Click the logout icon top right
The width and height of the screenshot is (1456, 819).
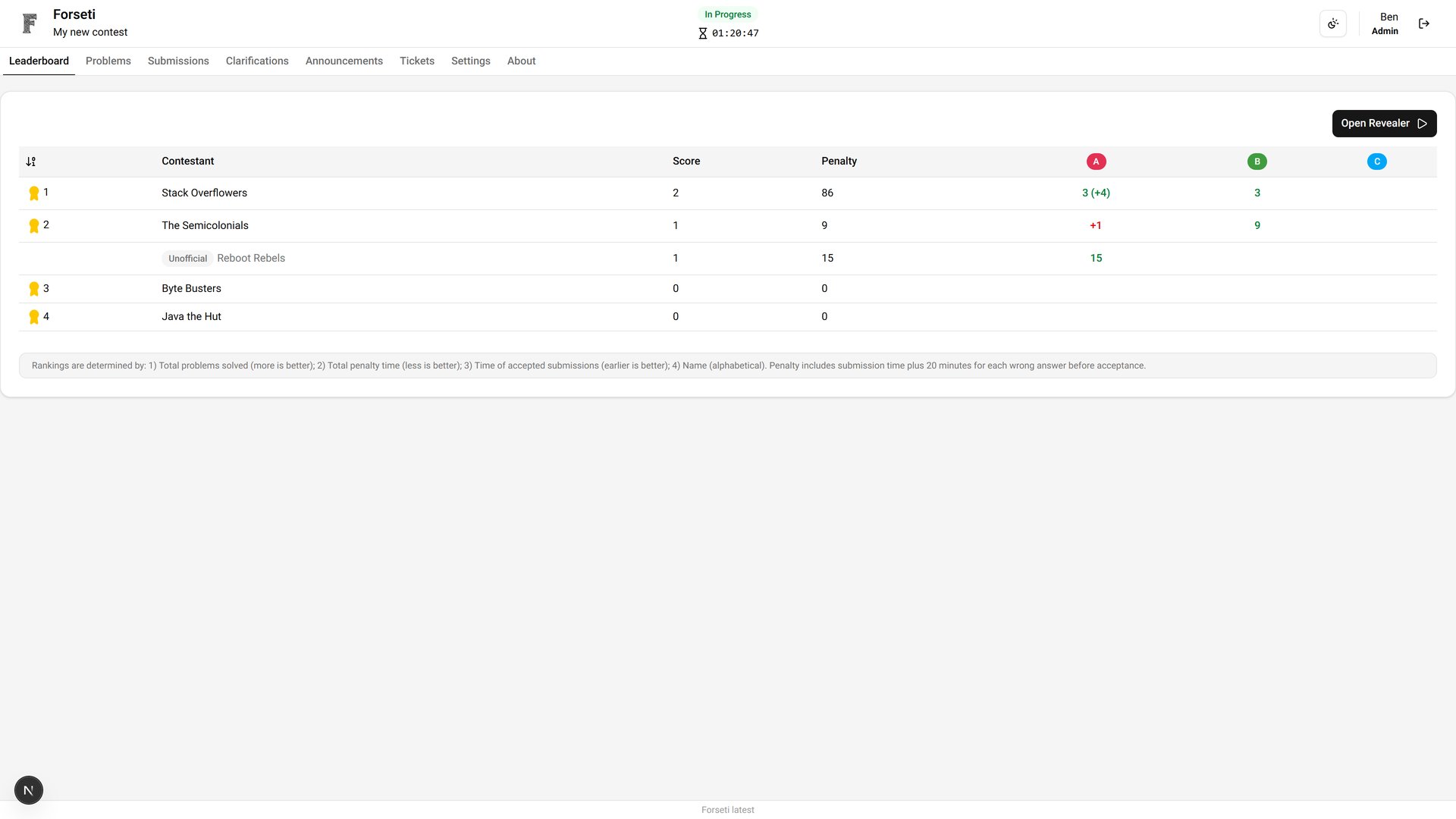1424,24
